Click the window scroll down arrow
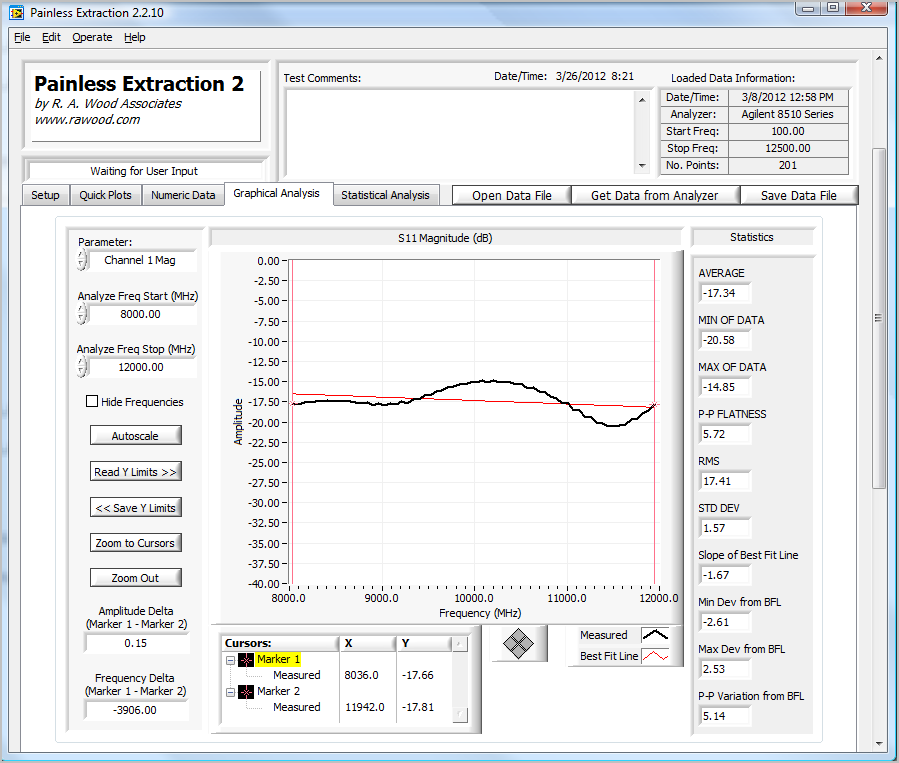 click(x=878, y=744)
